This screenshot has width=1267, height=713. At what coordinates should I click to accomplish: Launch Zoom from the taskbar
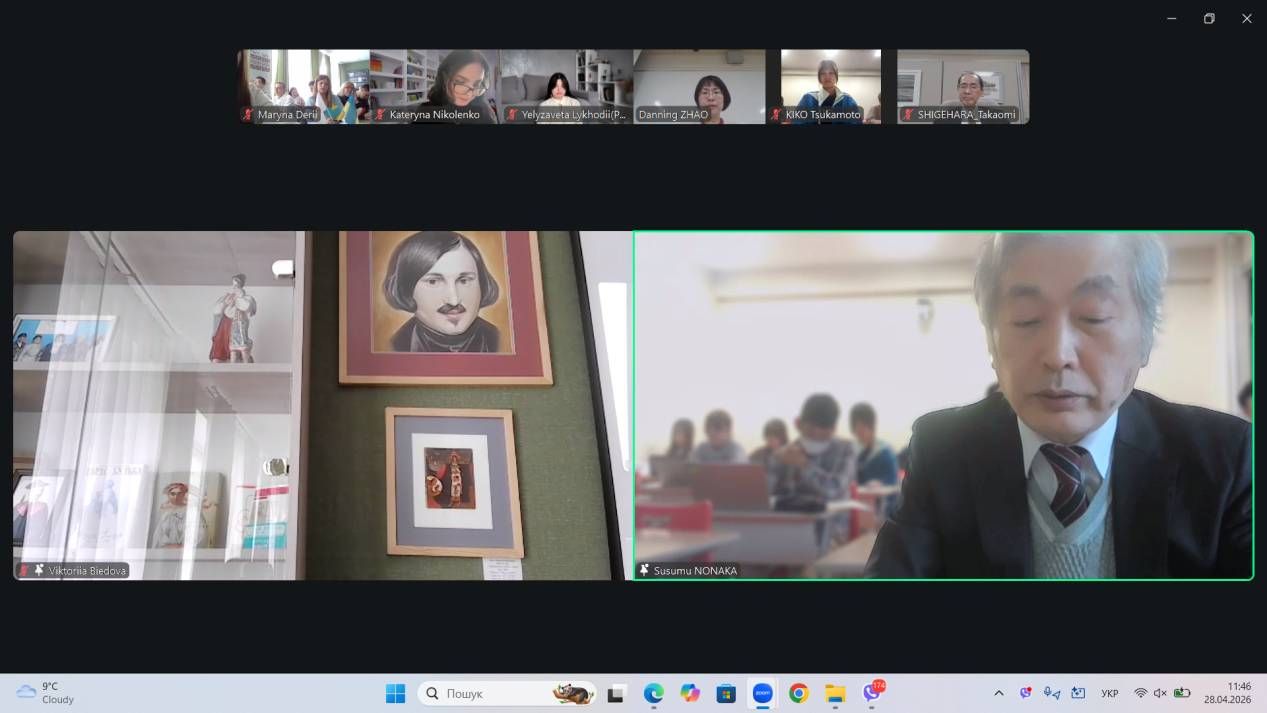762,692
